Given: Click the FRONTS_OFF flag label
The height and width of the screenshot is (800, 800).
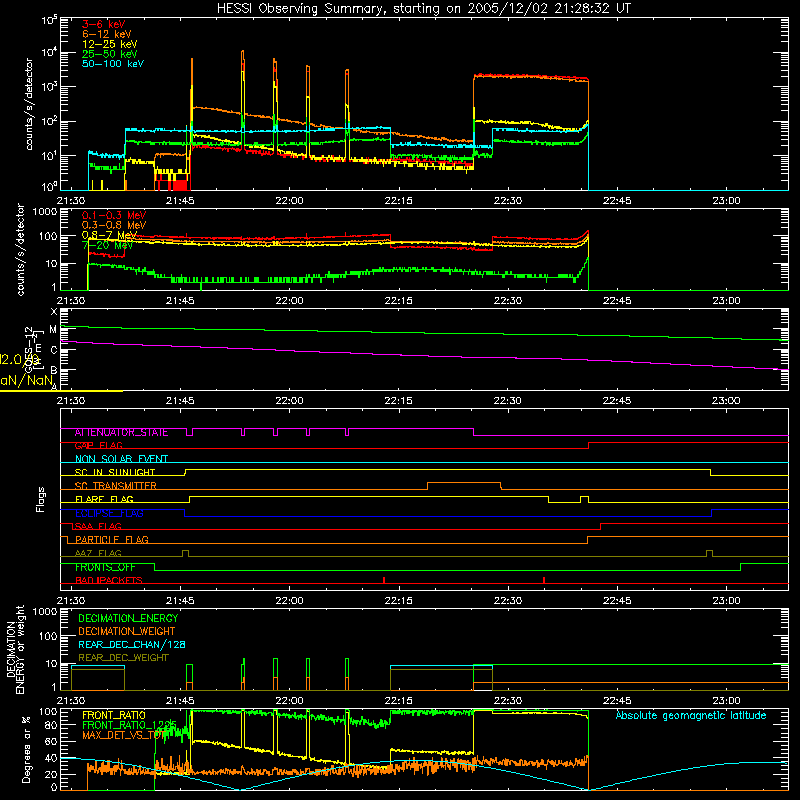Looking at the screenshot, I should point(105,567).
